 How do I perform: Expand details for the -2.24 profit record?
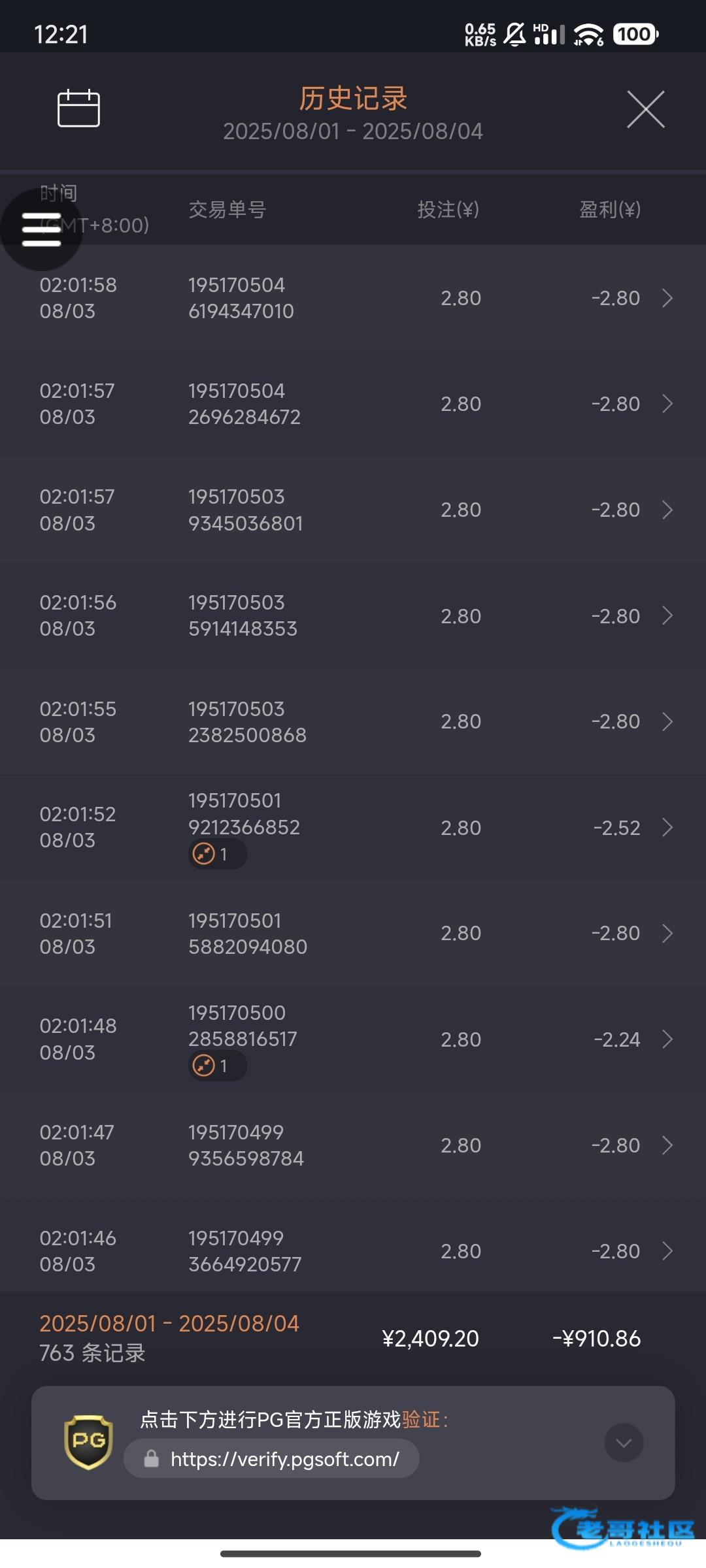coord(667,1039)
